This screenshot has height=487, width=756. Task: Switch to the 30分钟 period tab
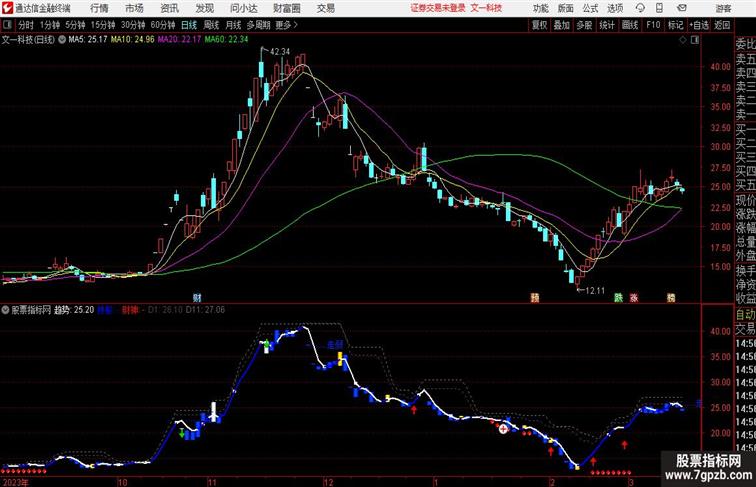[x=133, y=25]
